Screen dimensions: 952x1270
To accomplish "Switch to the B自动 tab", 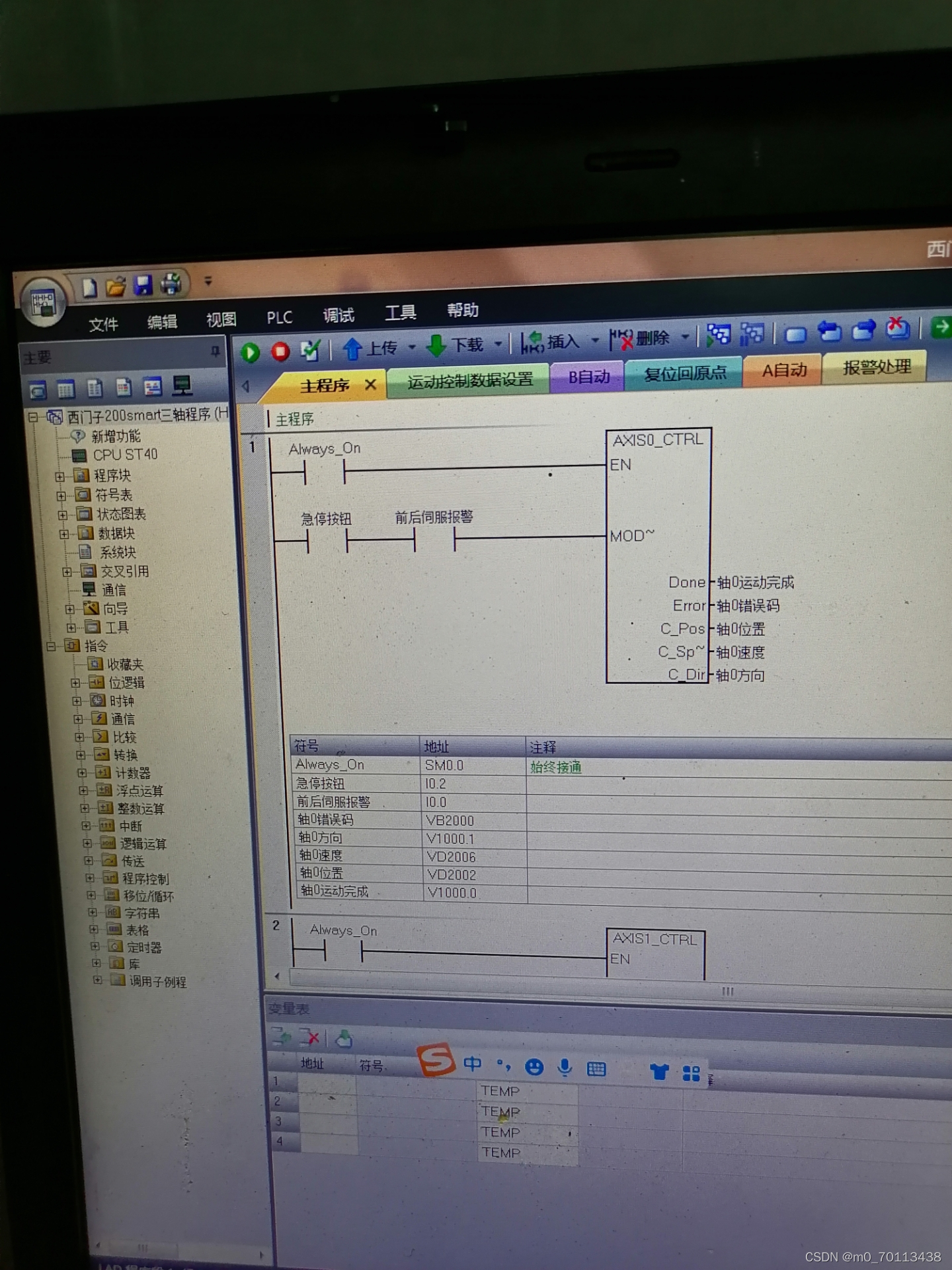I will 589,376.
